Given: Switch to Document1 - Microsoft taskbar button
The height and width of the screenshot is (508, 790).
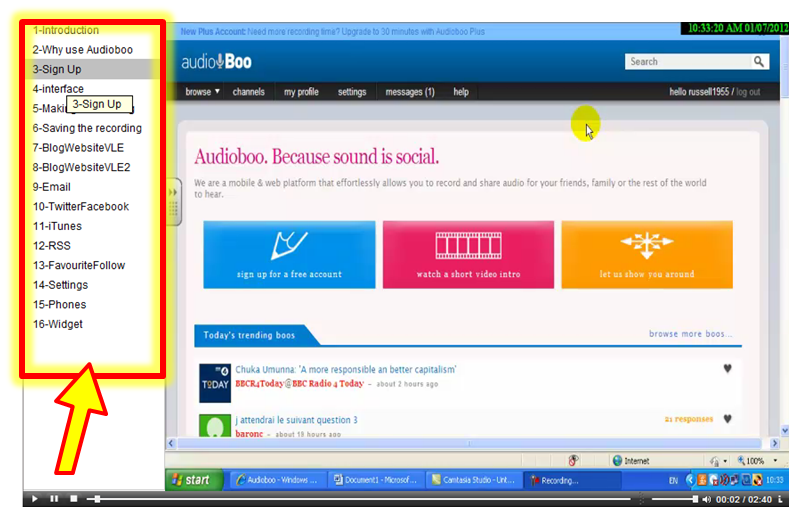Looking at the screenshot, I should (x=376, y=480).
